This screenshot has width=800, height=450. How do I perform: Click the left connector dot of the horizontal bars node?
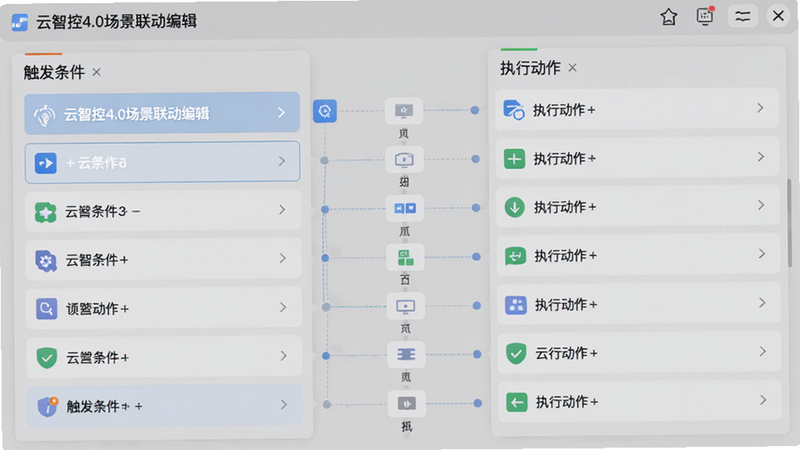point(326,356)
